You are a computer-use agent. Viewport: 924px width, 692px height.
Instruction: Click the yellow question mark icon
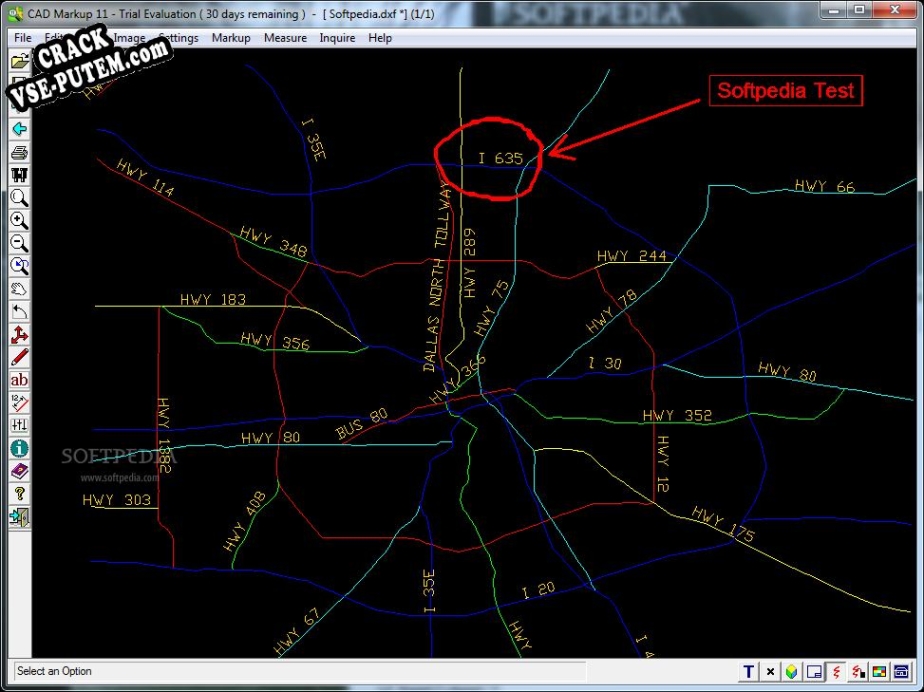click(x=19, y=493)
